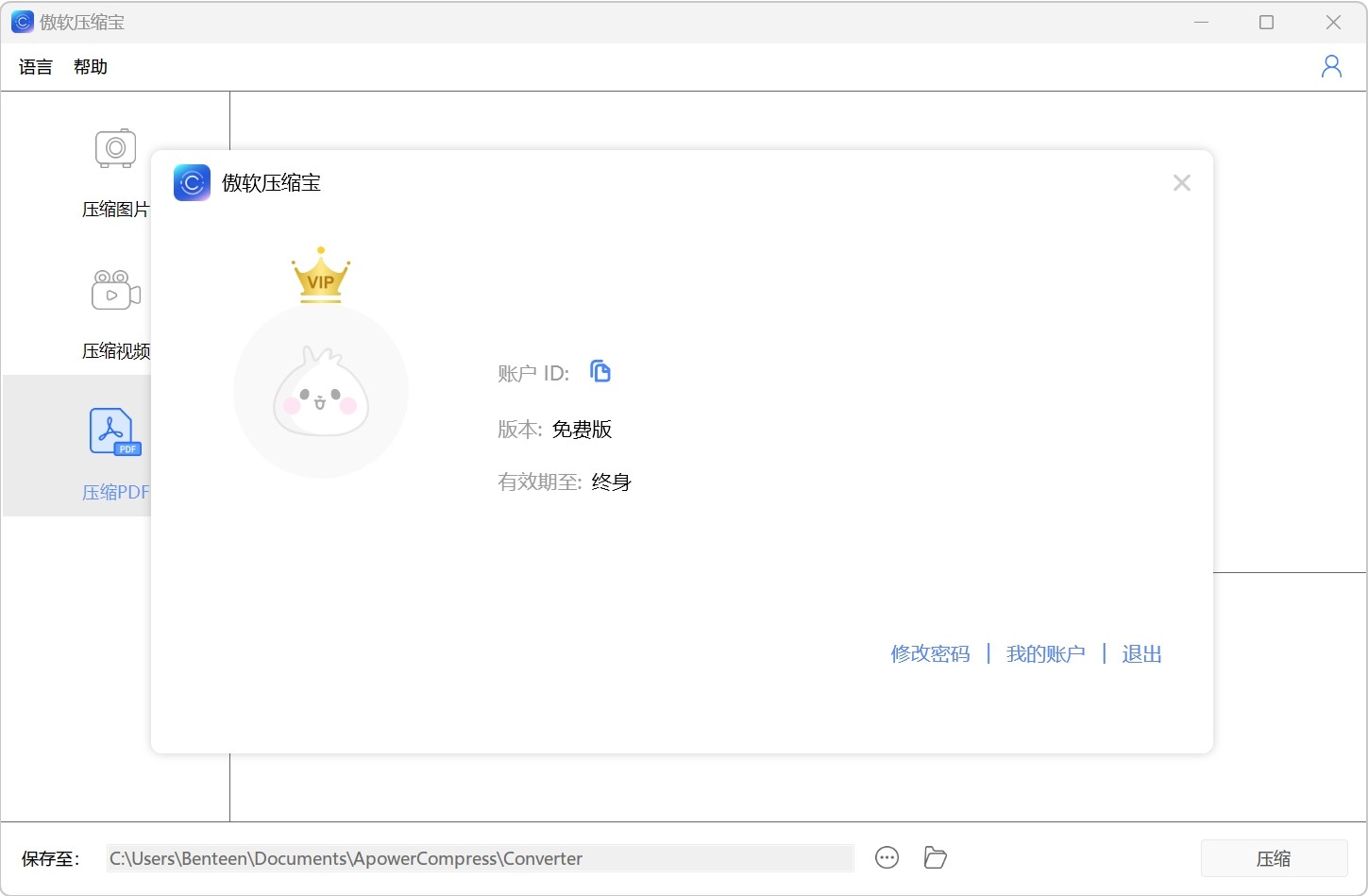Open the 帮助 menu

[x=91, y=67]
